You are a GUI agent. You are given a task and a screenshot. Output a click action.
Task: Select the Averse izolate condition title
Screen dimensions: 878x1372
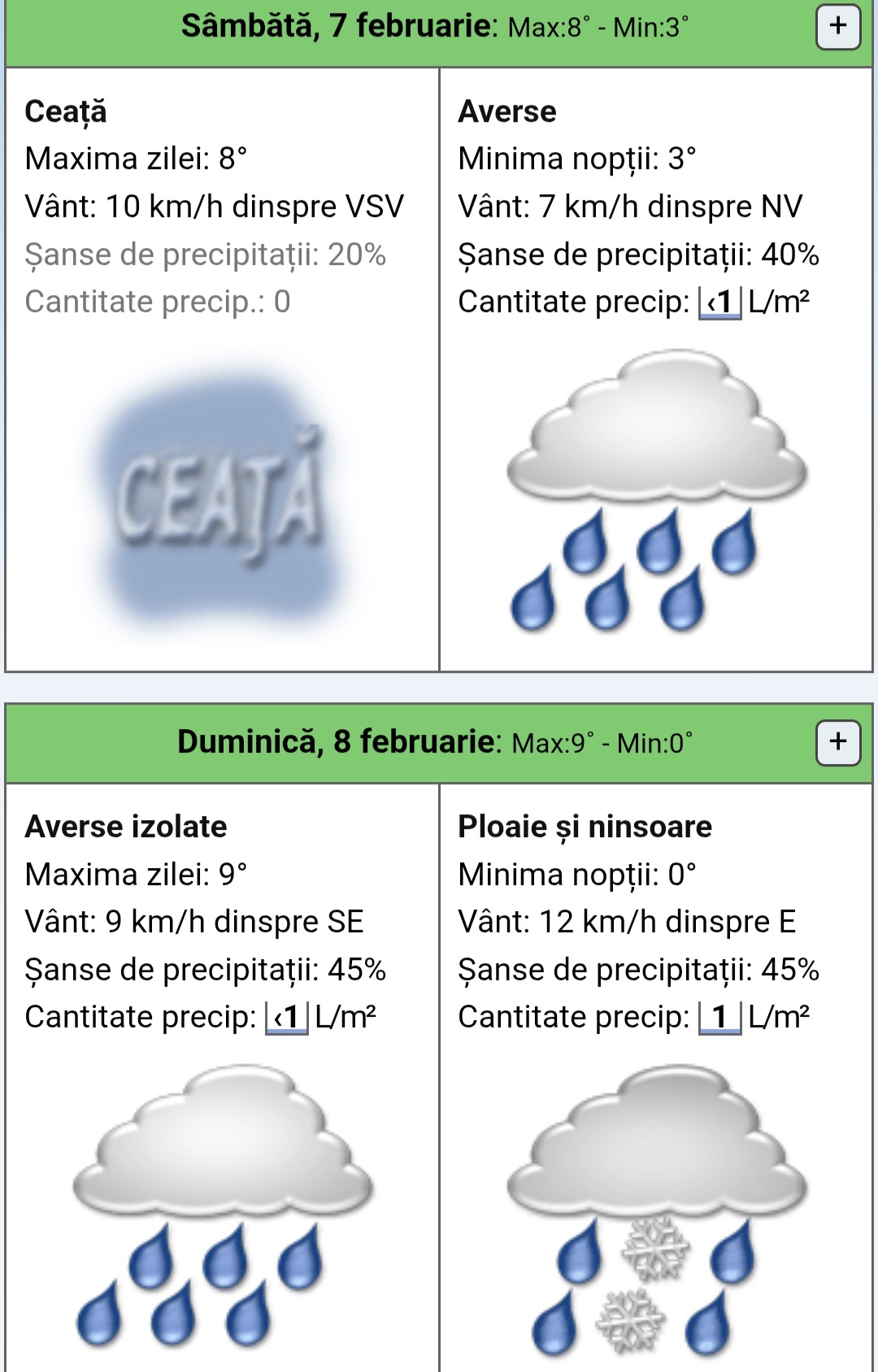pos(126,827)
